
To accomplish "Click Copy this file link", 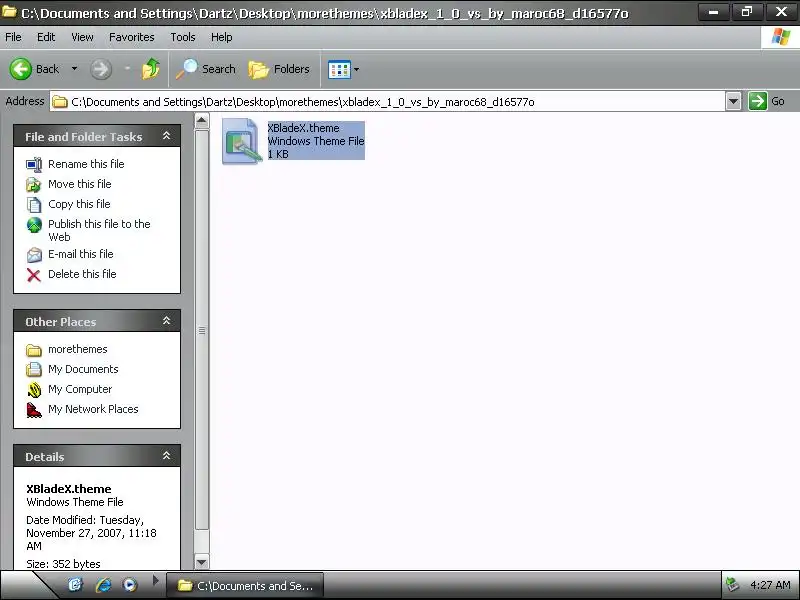I will pyautogui.click(x=79, y=204).
